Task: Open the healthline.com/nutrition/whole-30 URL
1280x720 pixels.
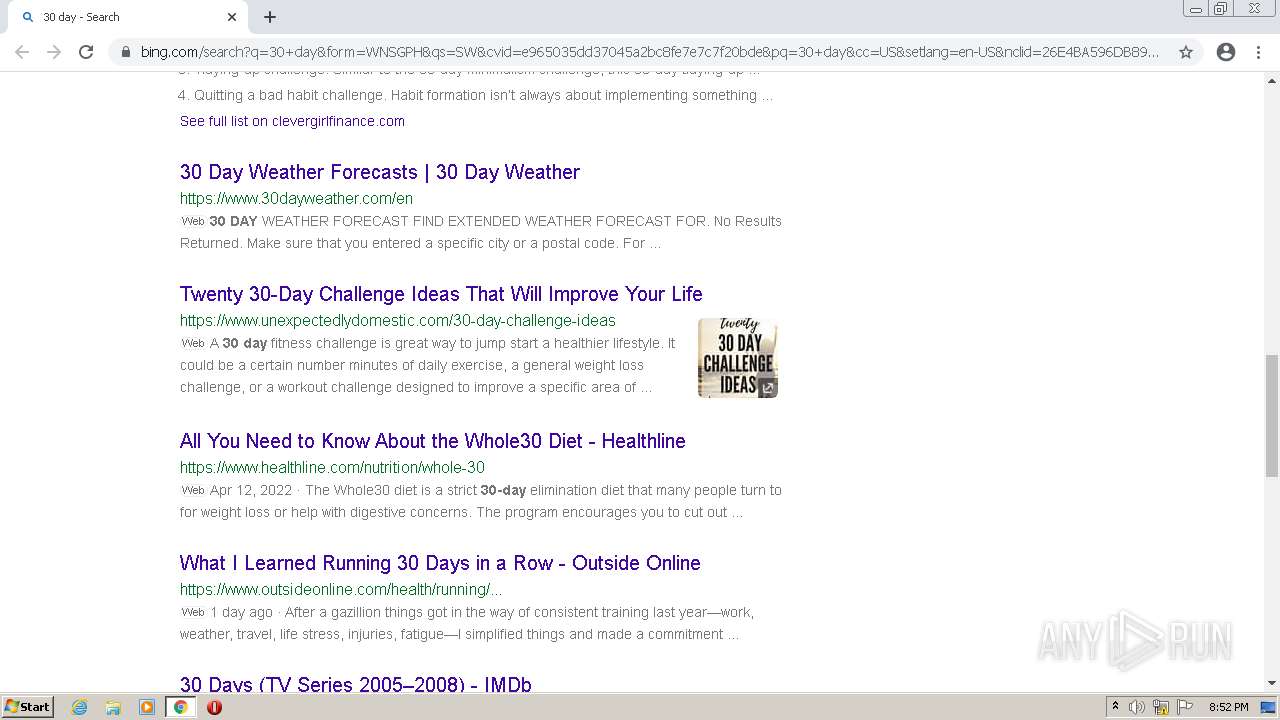Action: pyautogui.click(x=332, y=467)
